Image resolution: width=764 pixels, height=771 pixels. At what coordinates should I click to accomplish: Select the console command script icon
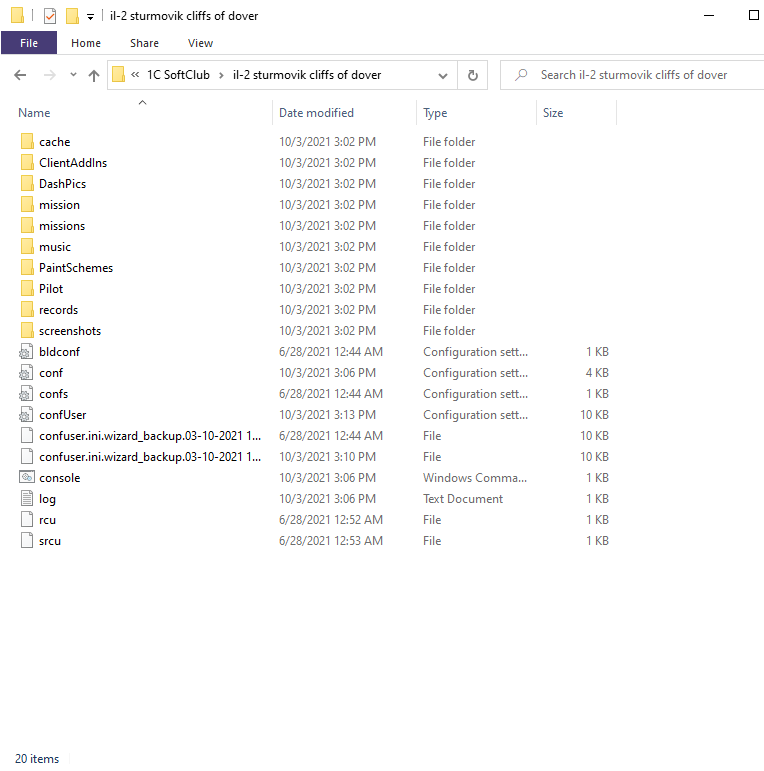click(x=27, y=477)
